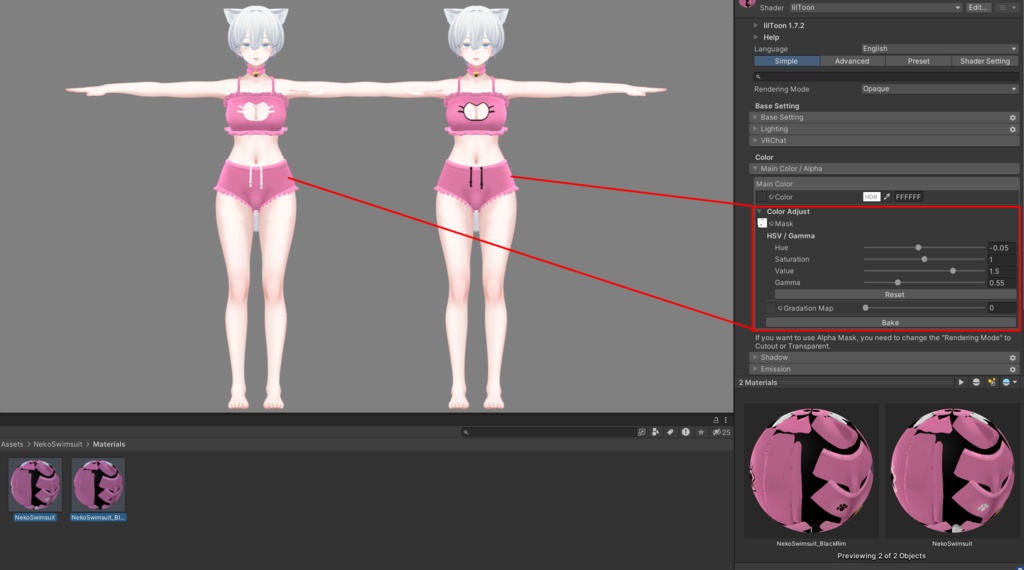Select the NekoSwimsuit material asset
The width and height of the screenshot is (1024, 570).
(35, 490)
